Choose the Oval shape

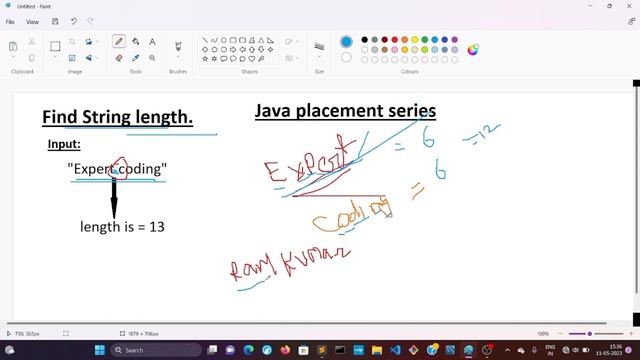click(x=224, y=40)
